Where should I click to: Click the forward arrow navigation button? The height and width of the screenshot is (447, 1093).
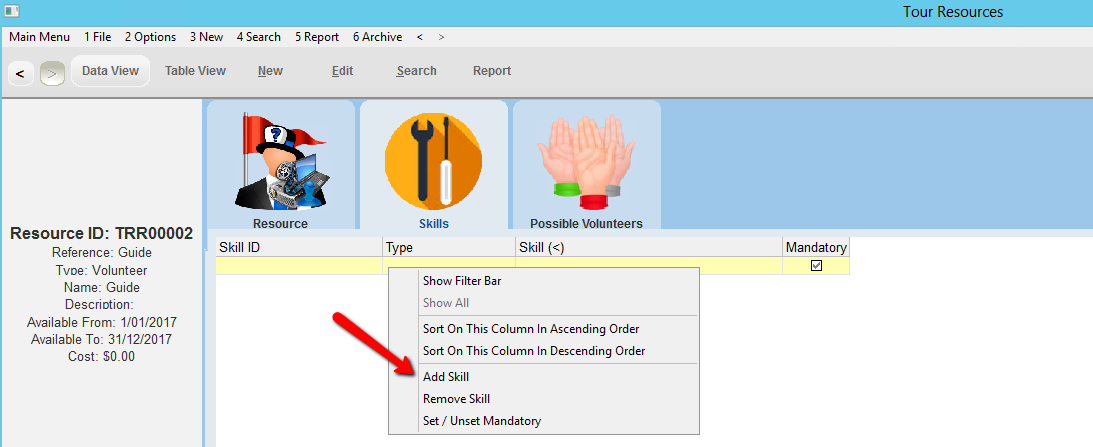[x=52, y=73]
